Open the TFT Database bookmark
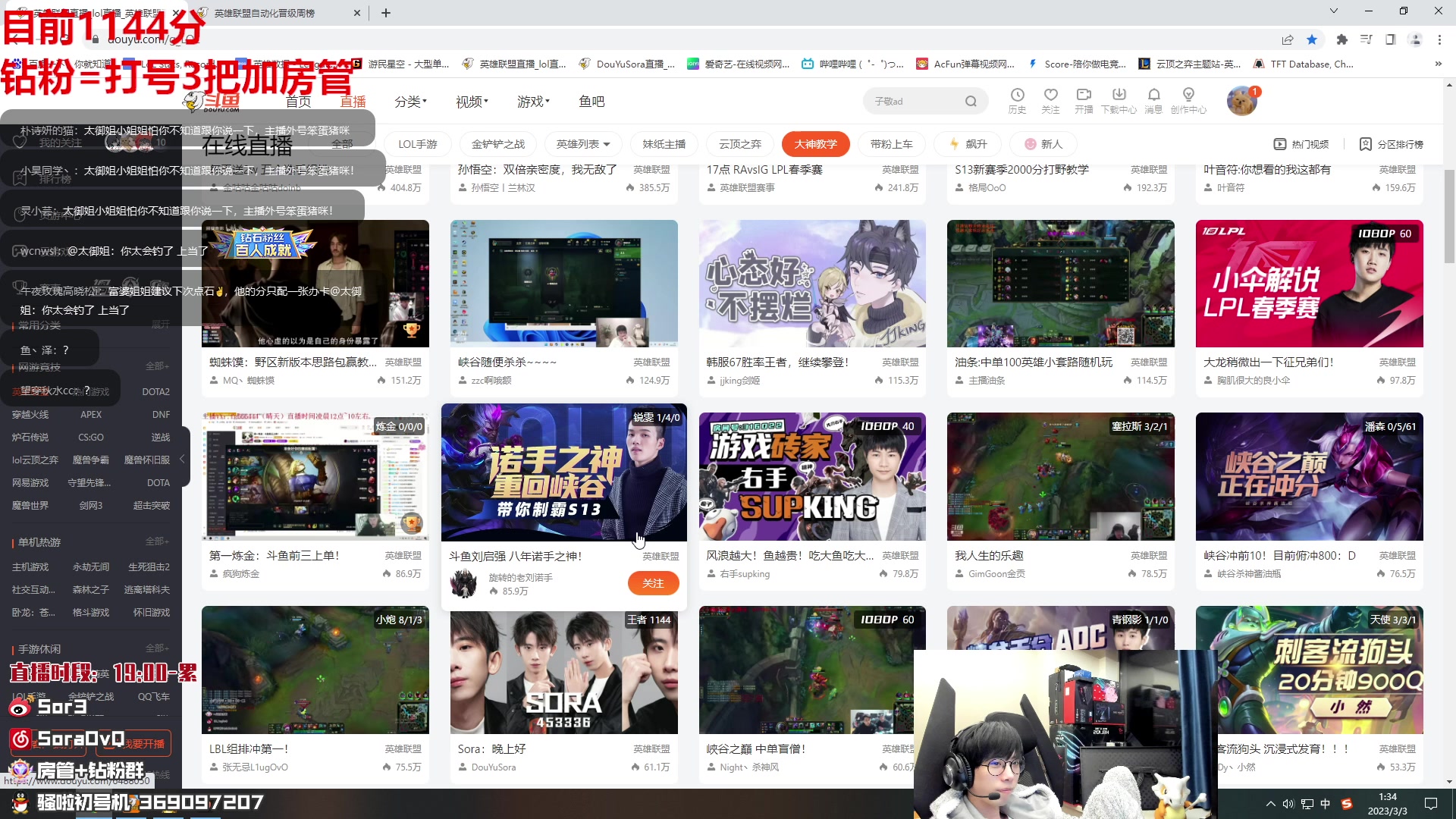 click(1304, 64)
